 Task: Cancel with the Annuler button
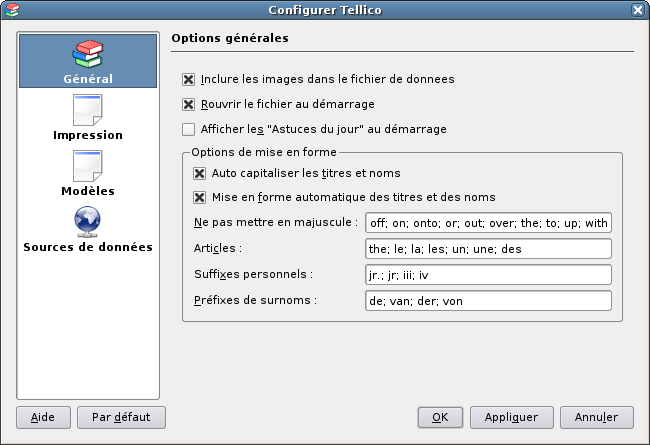click(597, 417)
